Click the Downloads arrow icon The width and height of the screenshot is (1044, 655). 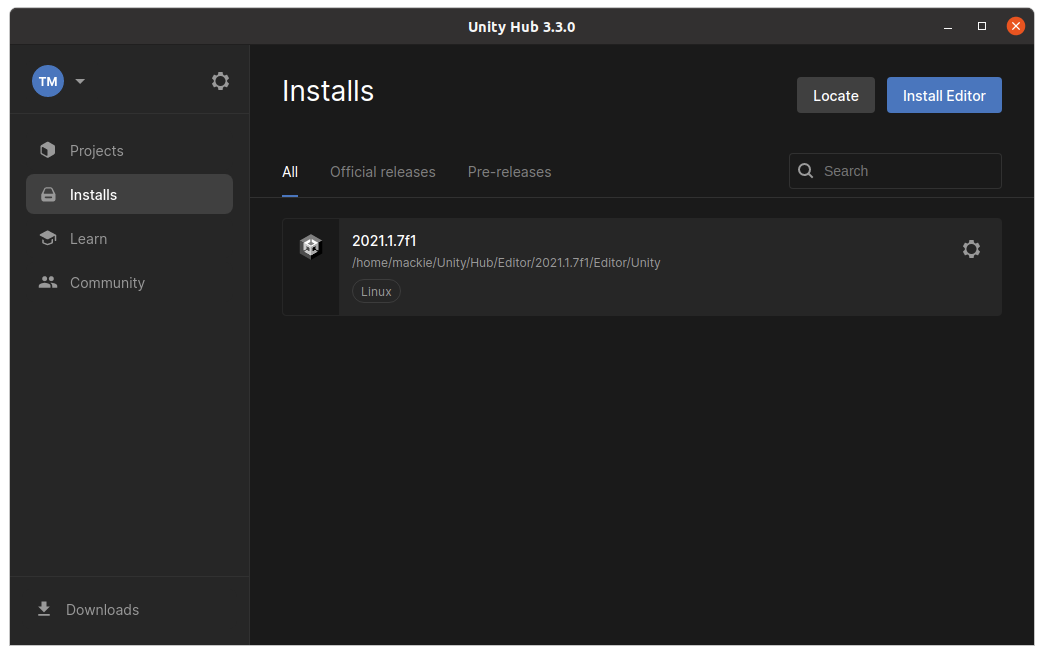click(44, 609)
